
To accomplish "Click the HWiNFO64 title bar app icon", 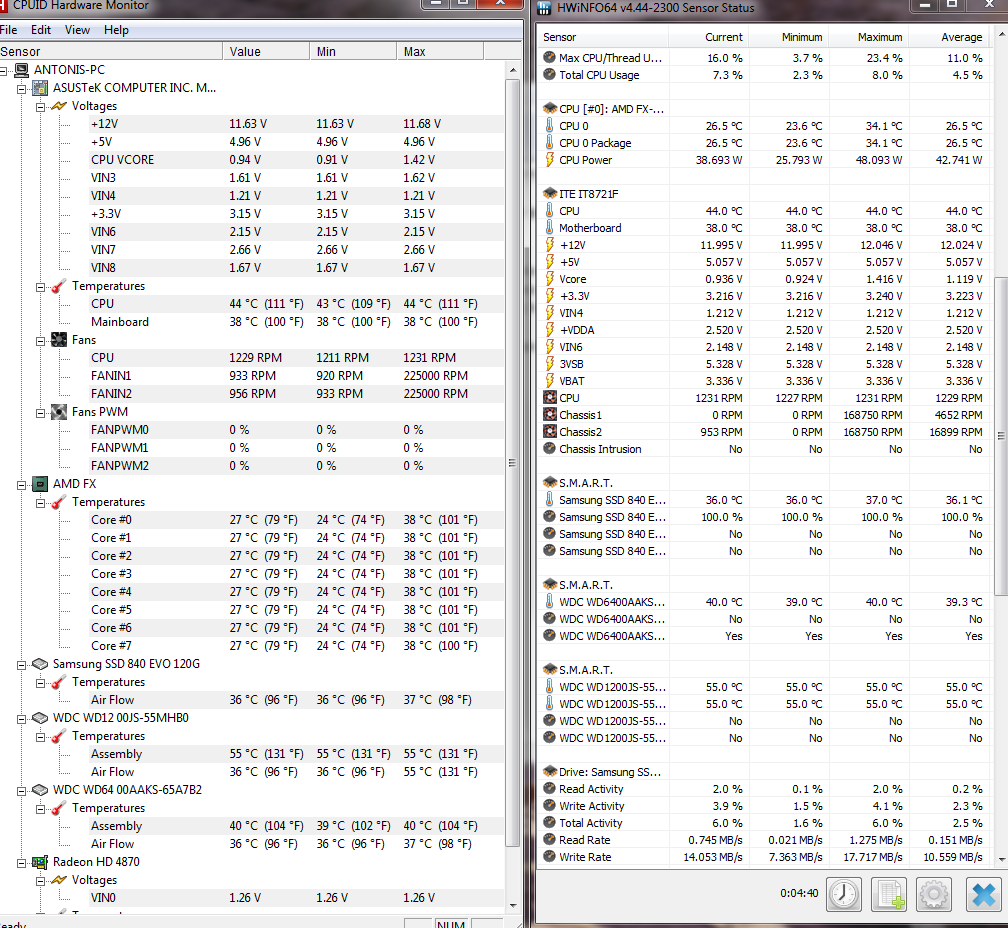I will [544, 8].
